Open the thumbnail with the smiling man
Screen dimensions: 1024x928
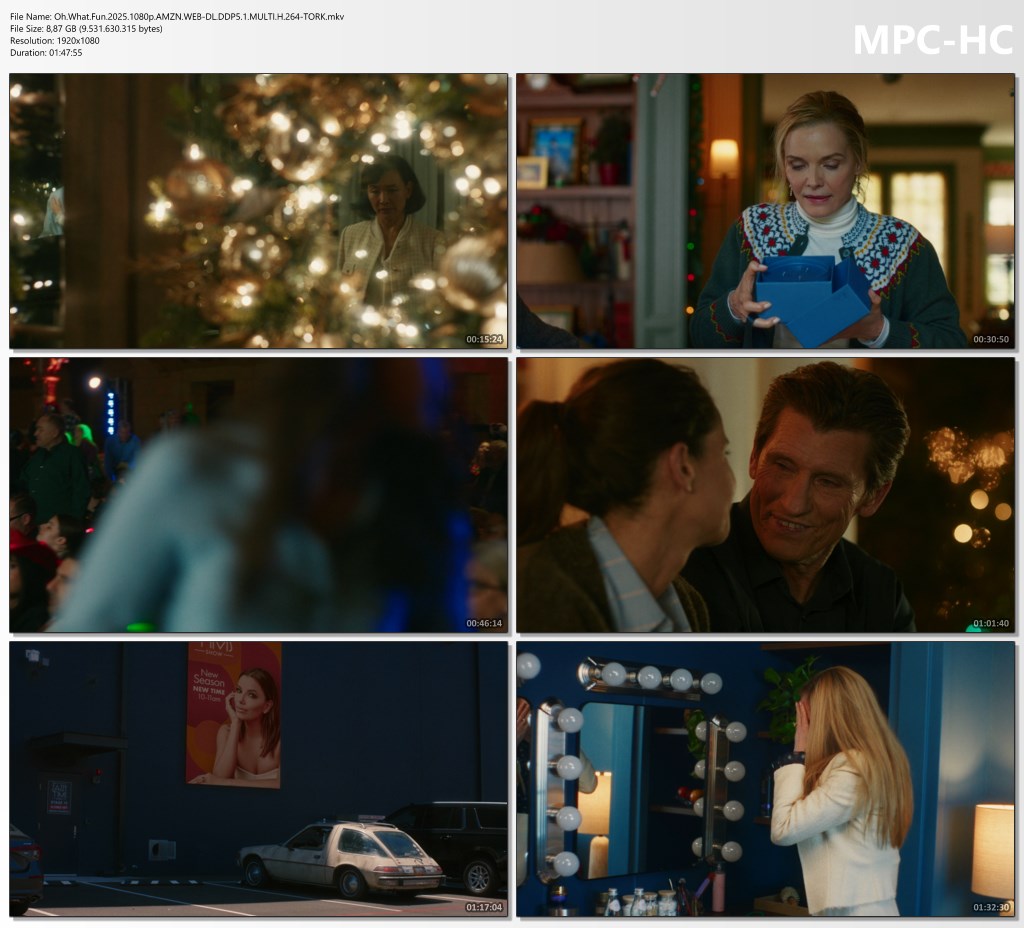765,495
